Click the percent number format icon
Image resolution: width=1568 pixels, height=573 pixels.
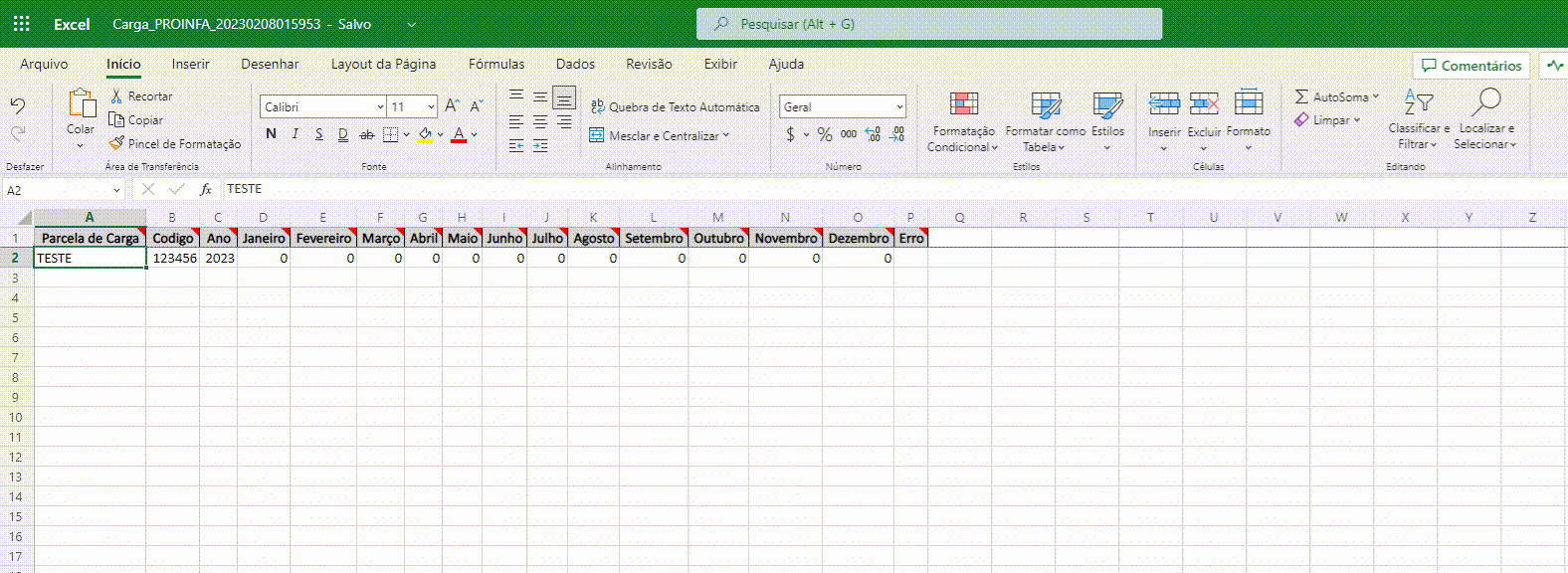[824, 134]
